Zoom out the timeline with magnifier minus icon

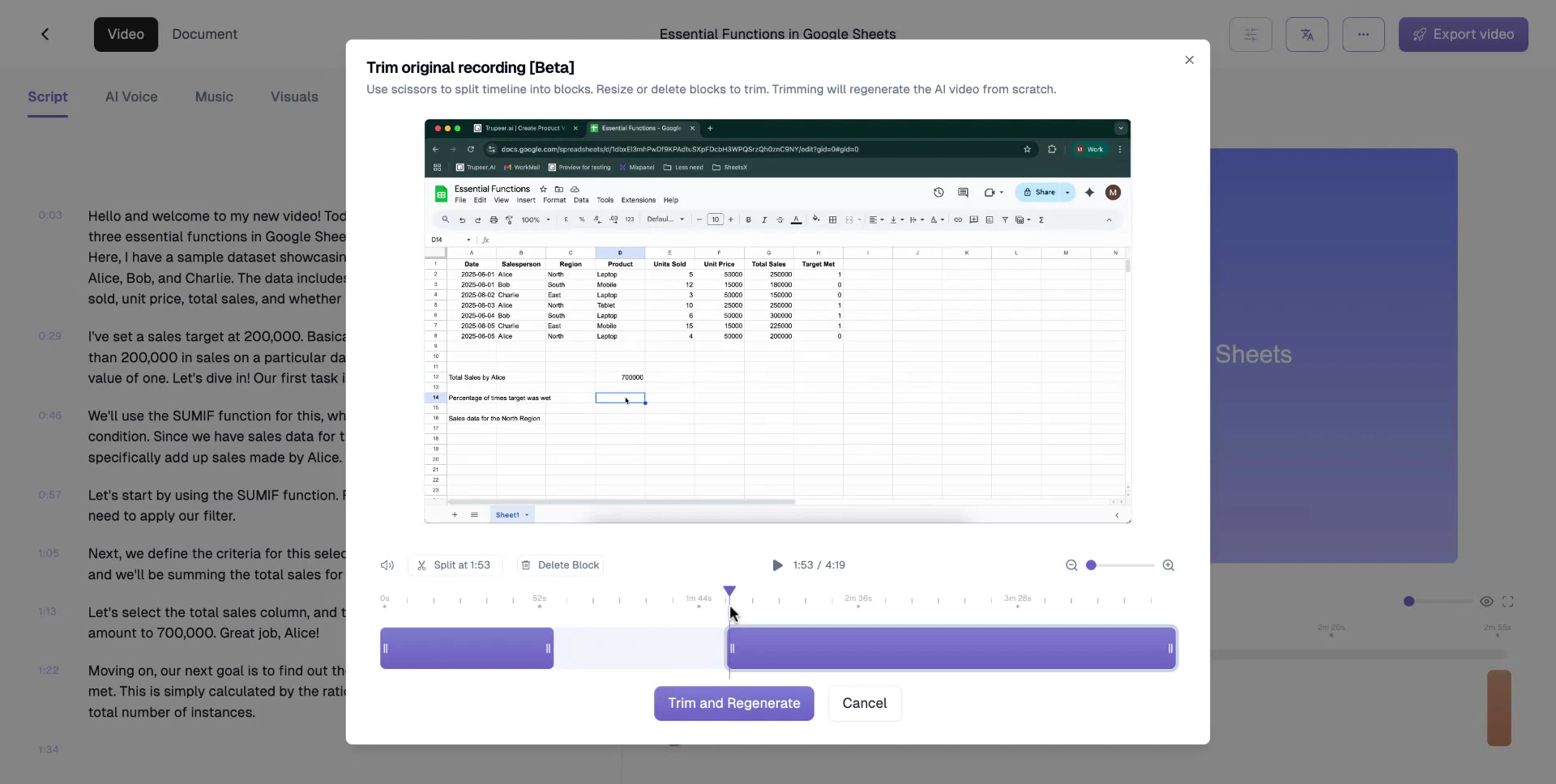click(1072, 565)
